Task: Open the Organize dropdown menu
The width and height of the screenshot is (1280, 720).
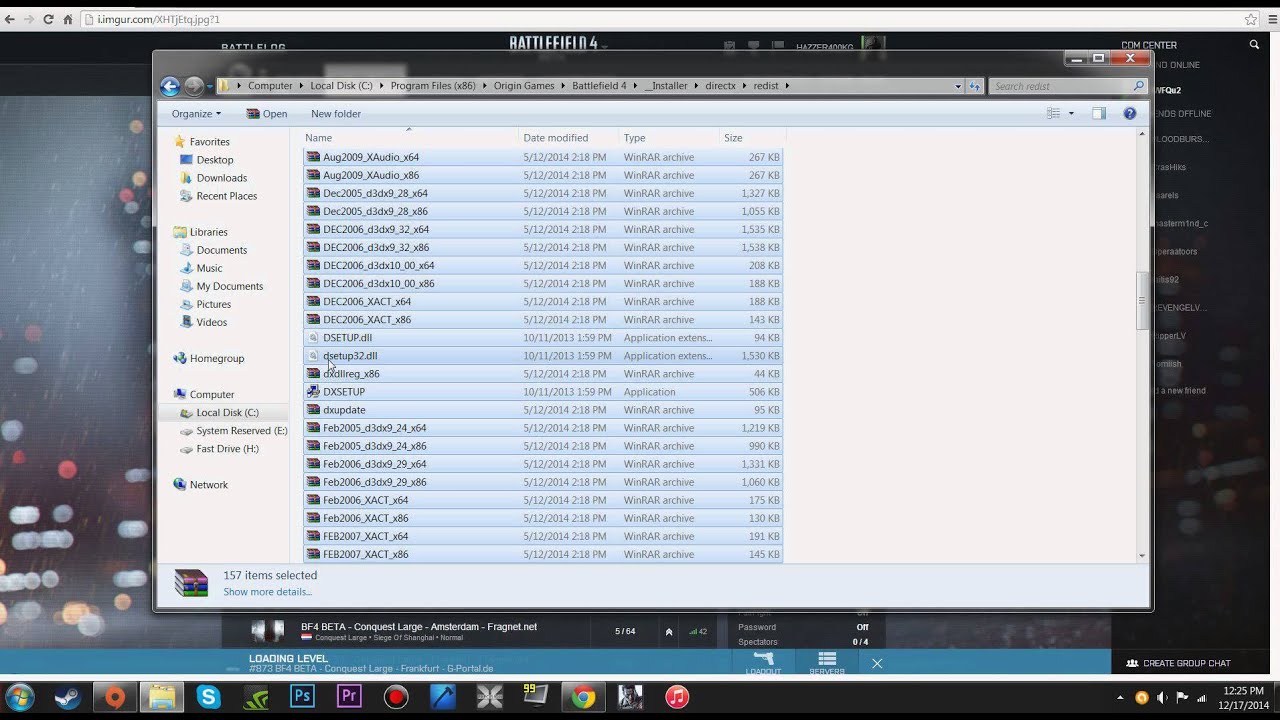Action: coord(196,114)
